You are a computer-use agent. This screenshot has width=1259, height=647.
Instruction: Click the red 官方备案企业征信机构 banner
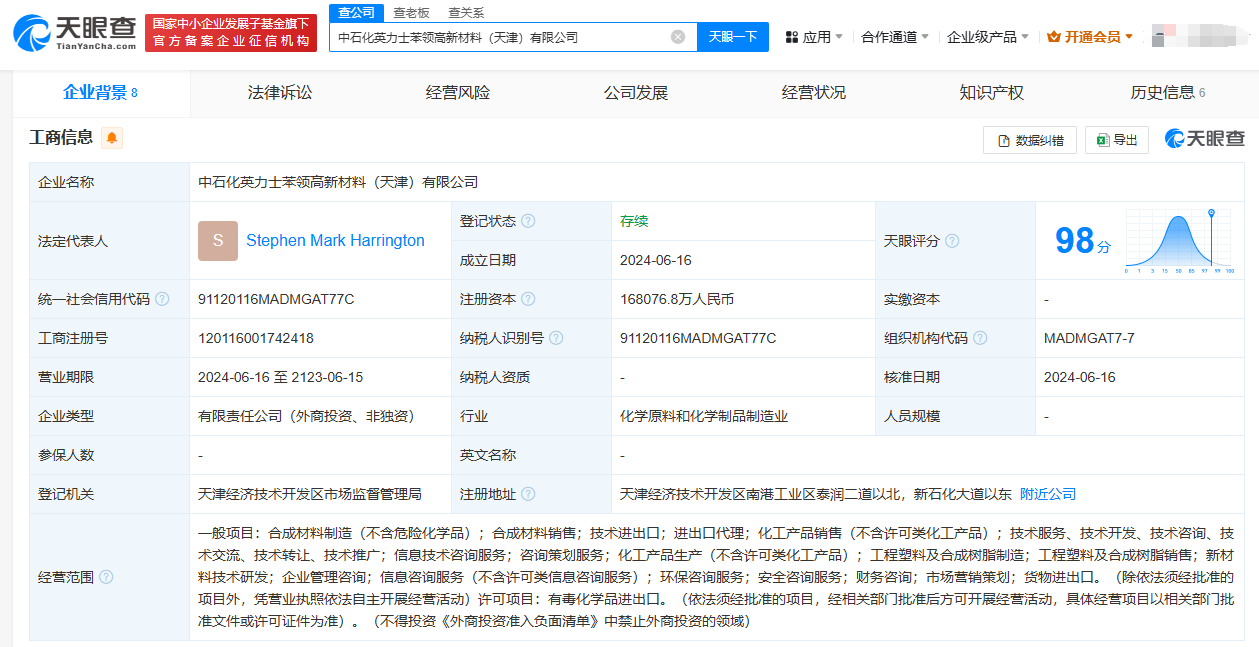pyautogui.click(x=231, y=33)
